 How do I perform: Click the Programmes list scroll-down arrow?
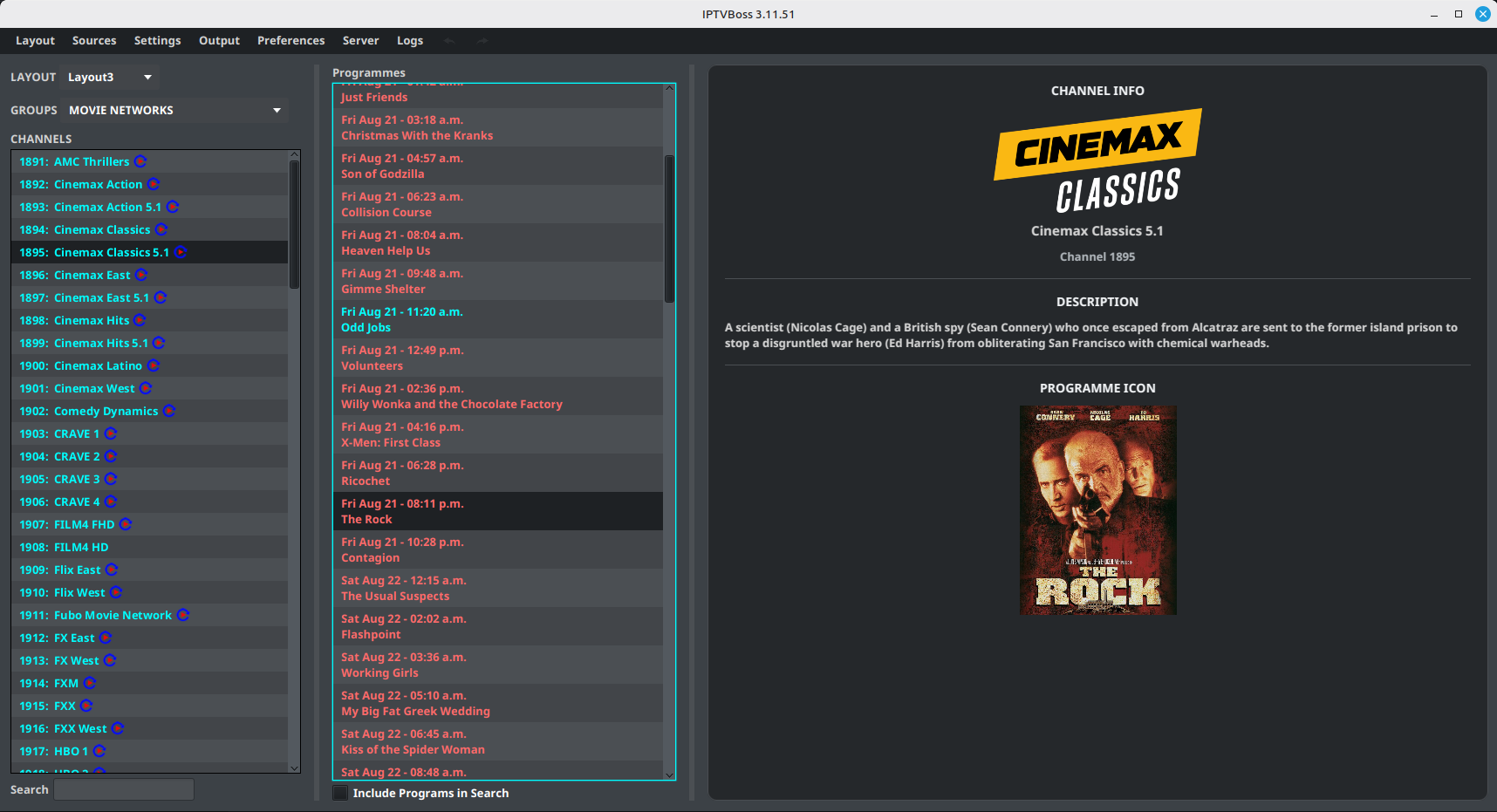pyautogui.click(x=669, y=774)
